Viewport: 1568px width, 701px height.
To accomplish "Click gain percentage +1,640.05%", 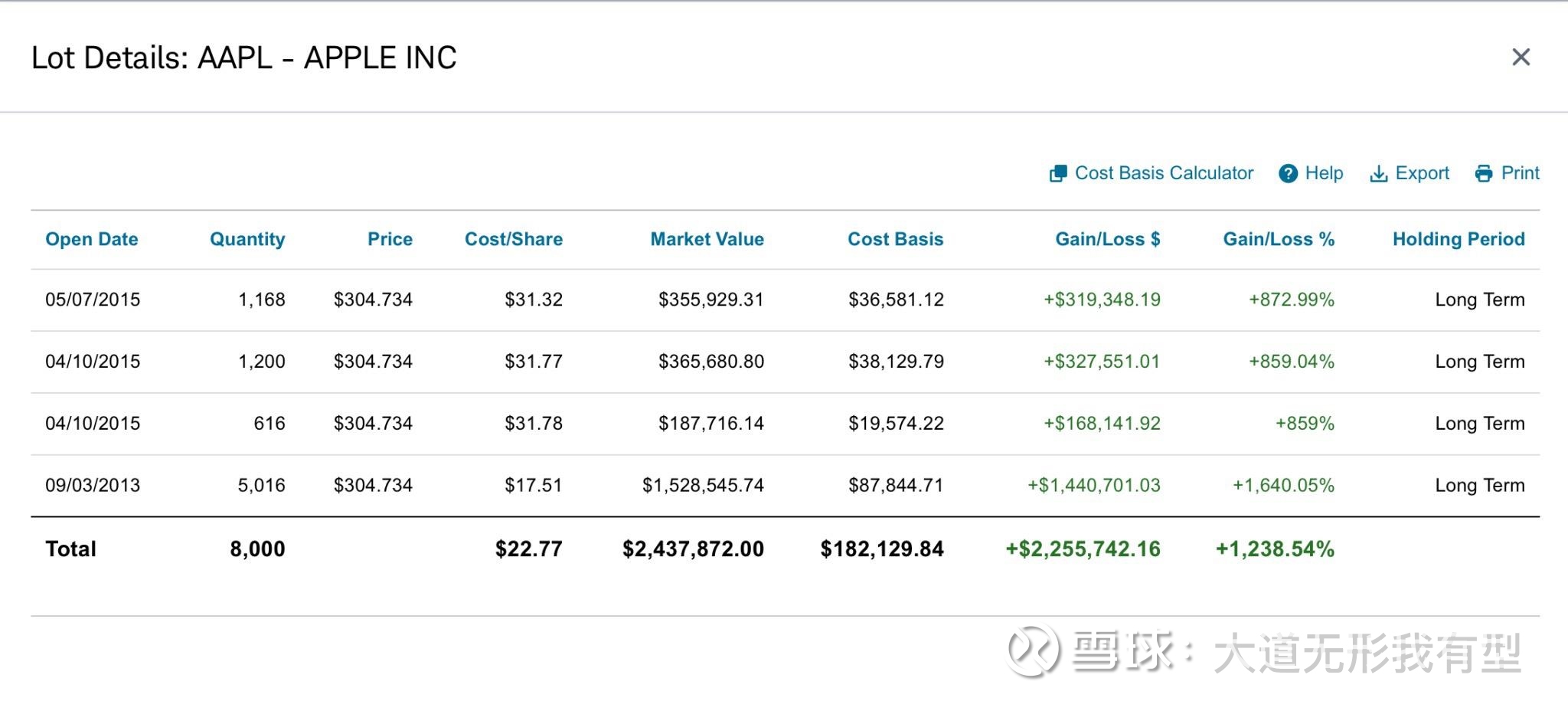I will pyautogui.click(x=1283, y=485).
